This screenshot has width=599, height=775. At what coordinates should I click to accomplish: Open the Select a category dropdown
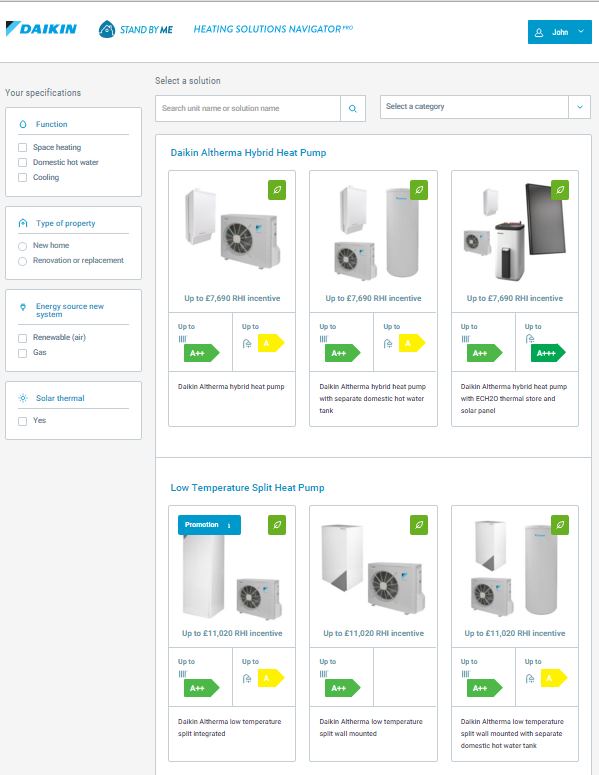pyautogui.click(x=485, y=107)
